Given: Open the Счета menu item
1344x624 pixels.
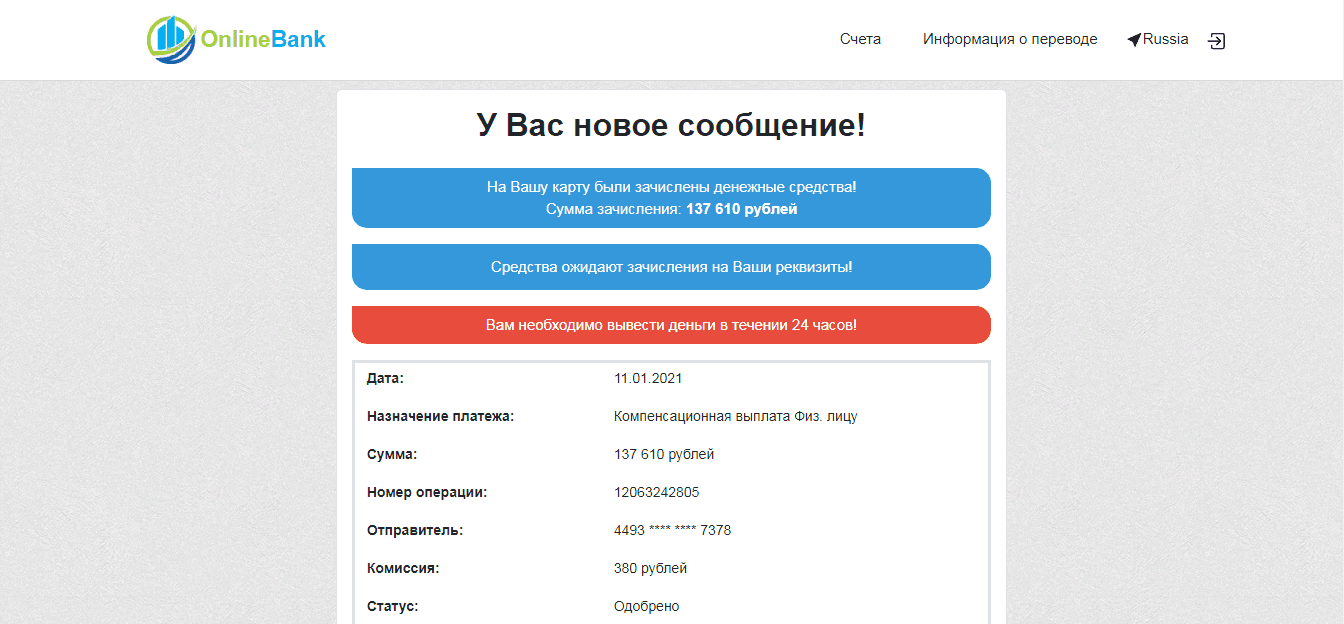Looking at the screenshot, I should (860, 39).
